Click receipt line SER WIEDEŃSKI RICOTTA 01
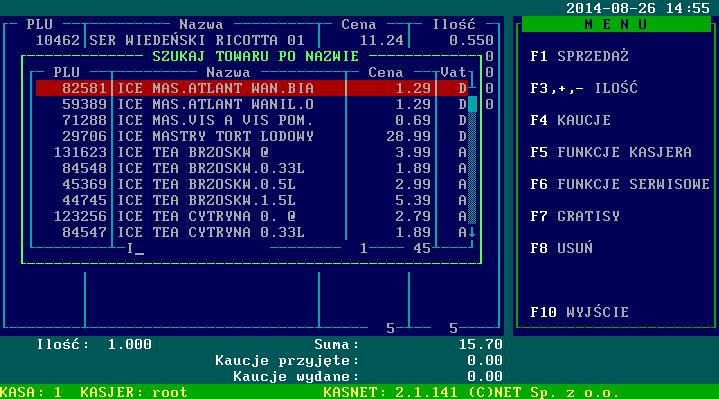 click(x=197, y=40)
